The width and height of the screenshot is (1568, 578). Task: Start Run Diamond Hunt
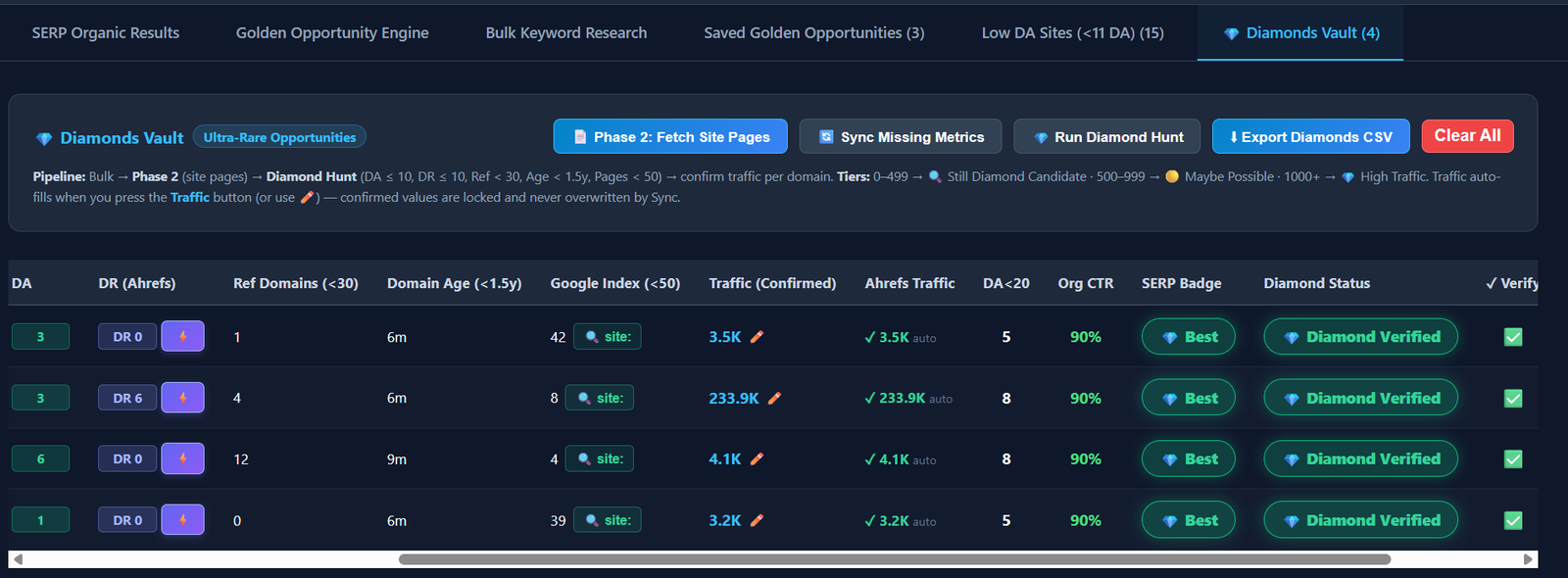1108,137
